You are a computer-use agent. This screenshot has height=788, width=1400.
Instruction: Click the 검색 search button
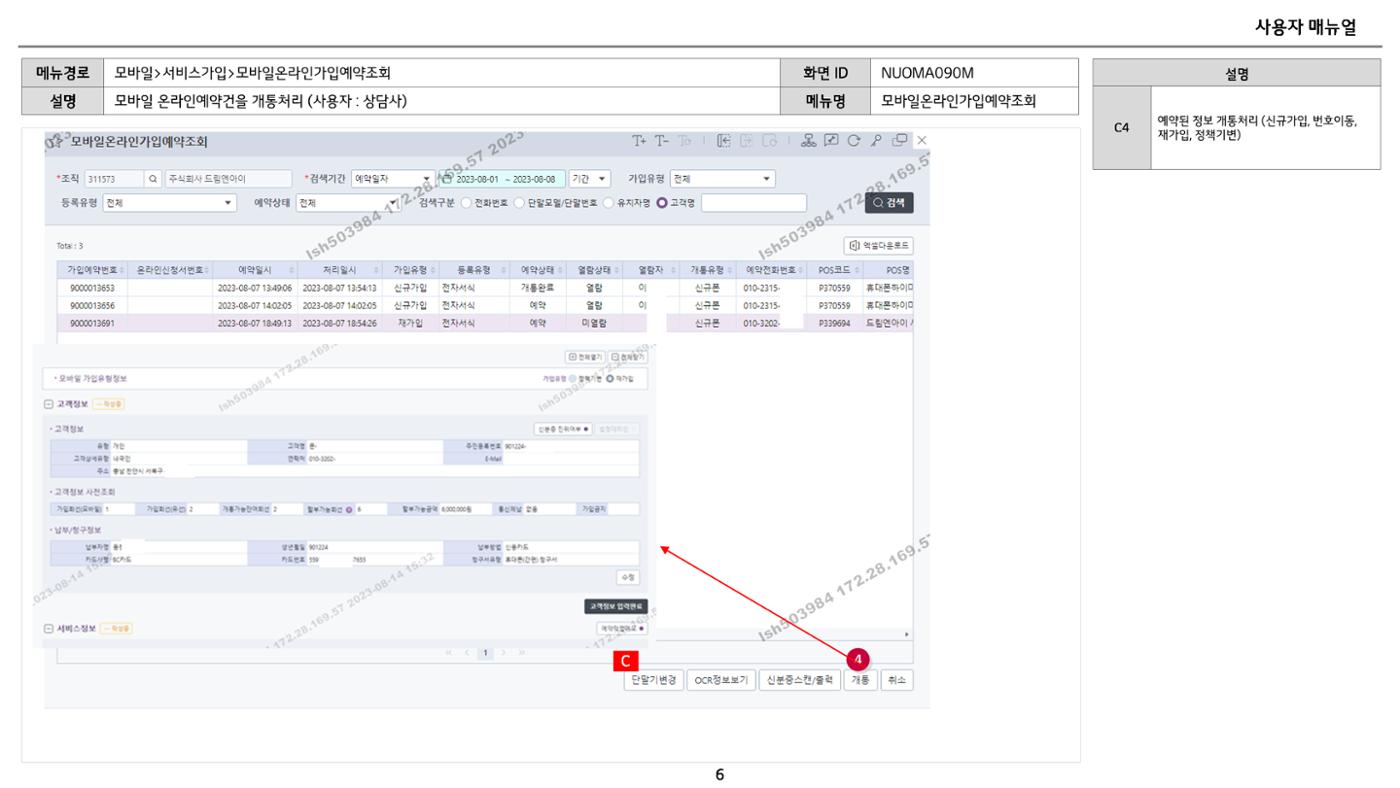coord(889,203)
